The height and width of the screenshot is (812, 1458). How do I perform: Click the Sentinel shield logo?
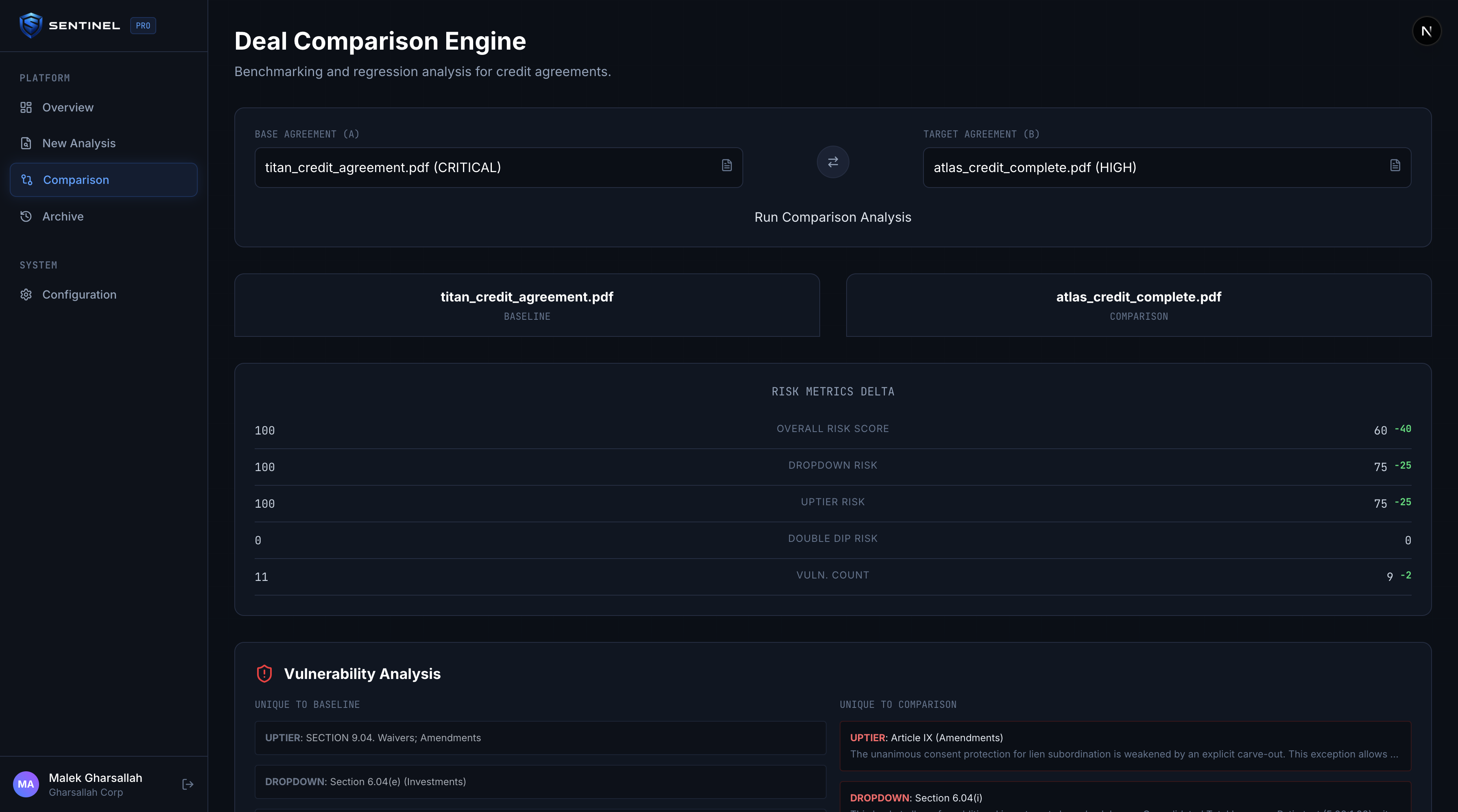click(31, 26)
